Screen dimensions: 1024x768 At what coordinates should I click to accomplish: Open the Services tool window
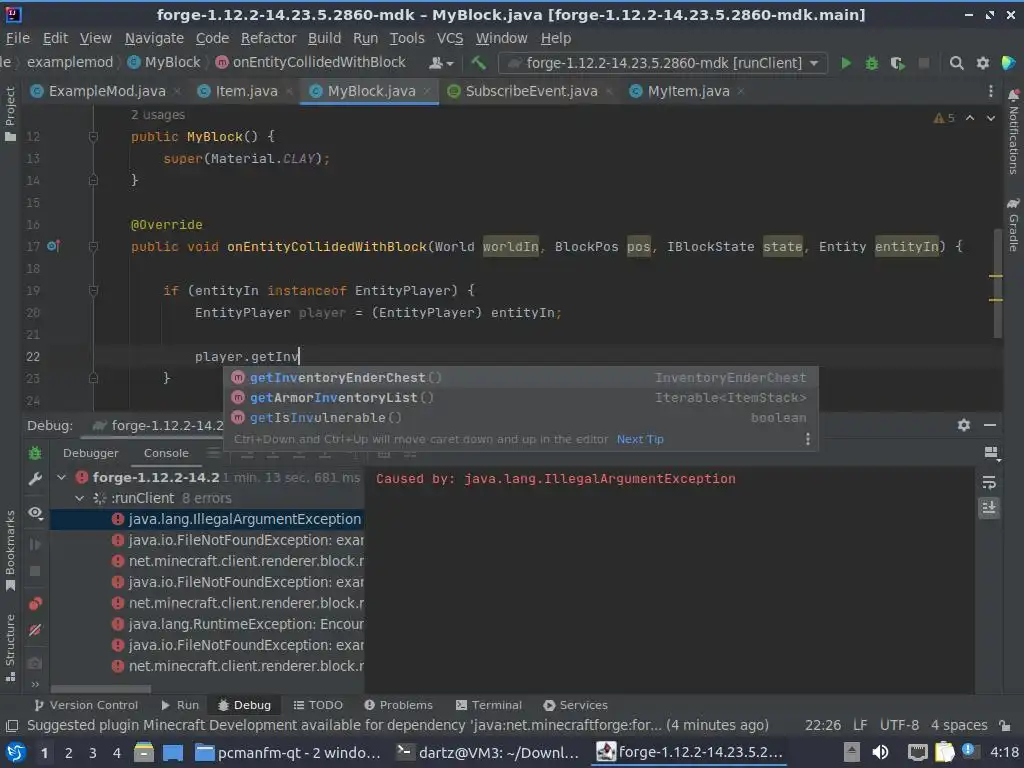point(575,705)
